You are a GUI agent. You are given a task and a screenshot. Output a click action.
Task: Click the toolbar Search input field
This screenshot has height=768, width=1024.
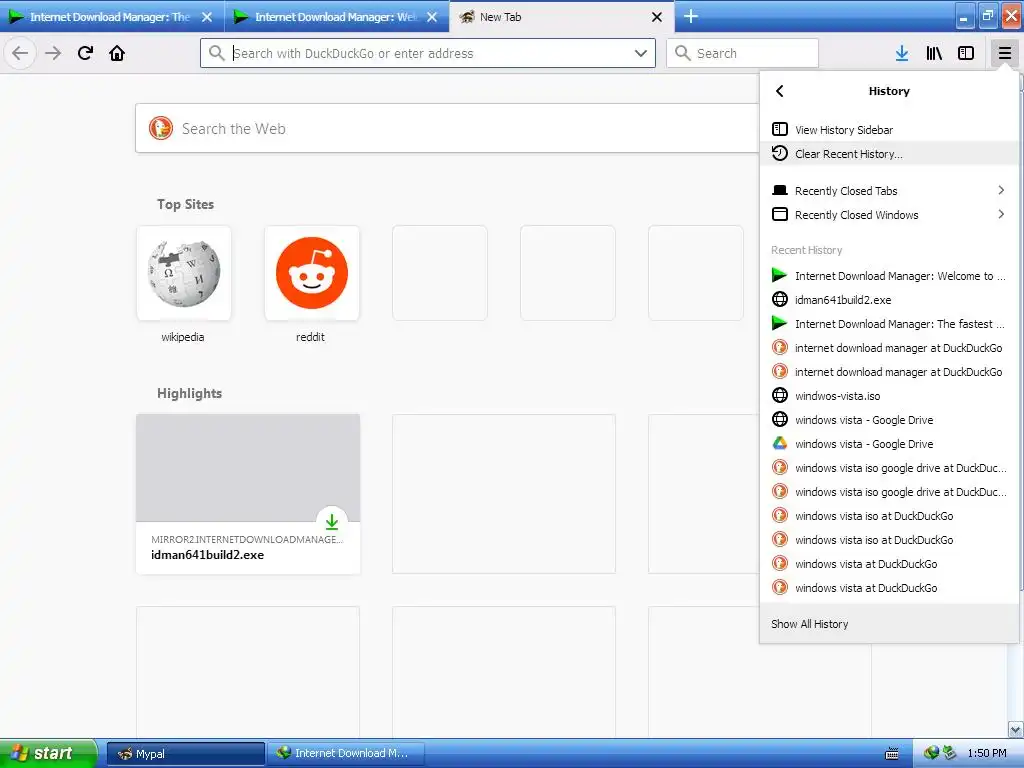[743, 53]
